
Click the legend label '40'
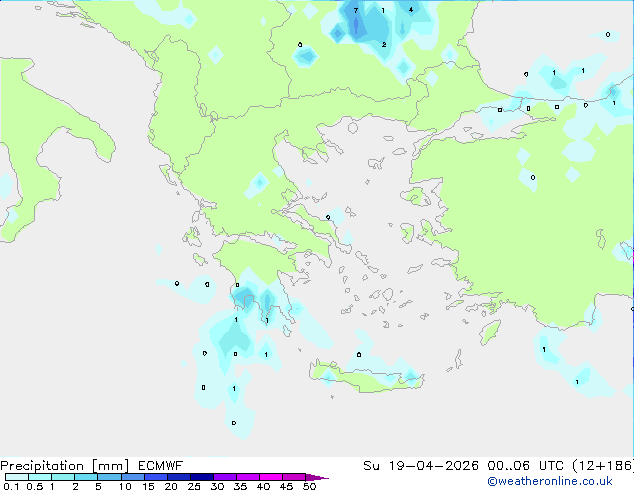pos(263,486)
